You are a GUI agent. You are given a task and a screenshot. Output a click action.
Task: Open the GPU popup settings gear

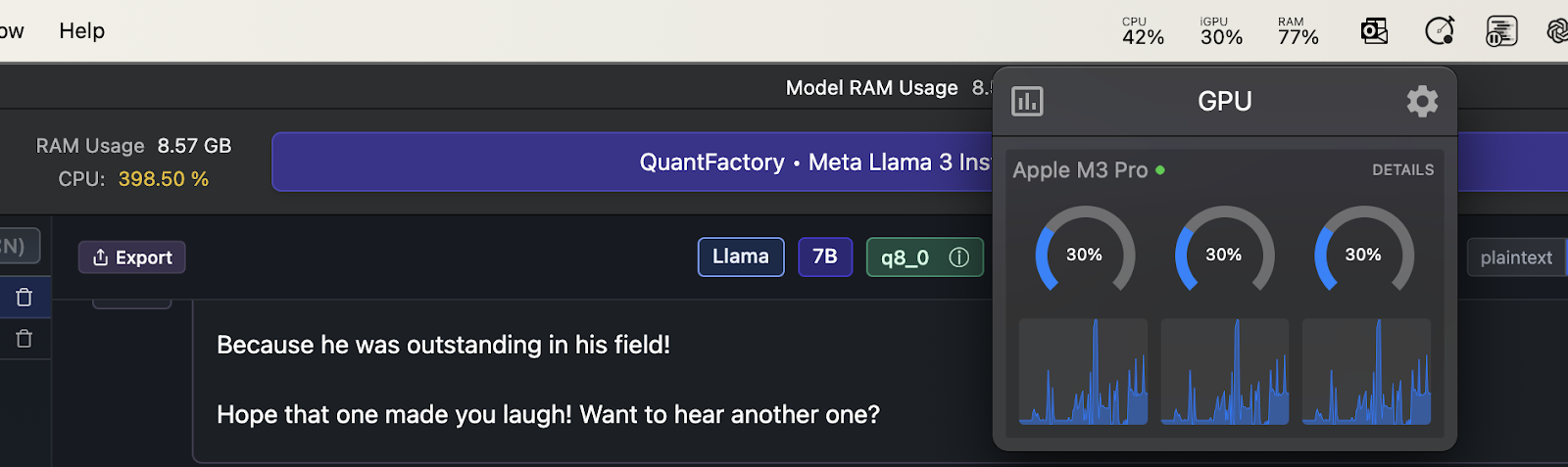(1422, 101)
